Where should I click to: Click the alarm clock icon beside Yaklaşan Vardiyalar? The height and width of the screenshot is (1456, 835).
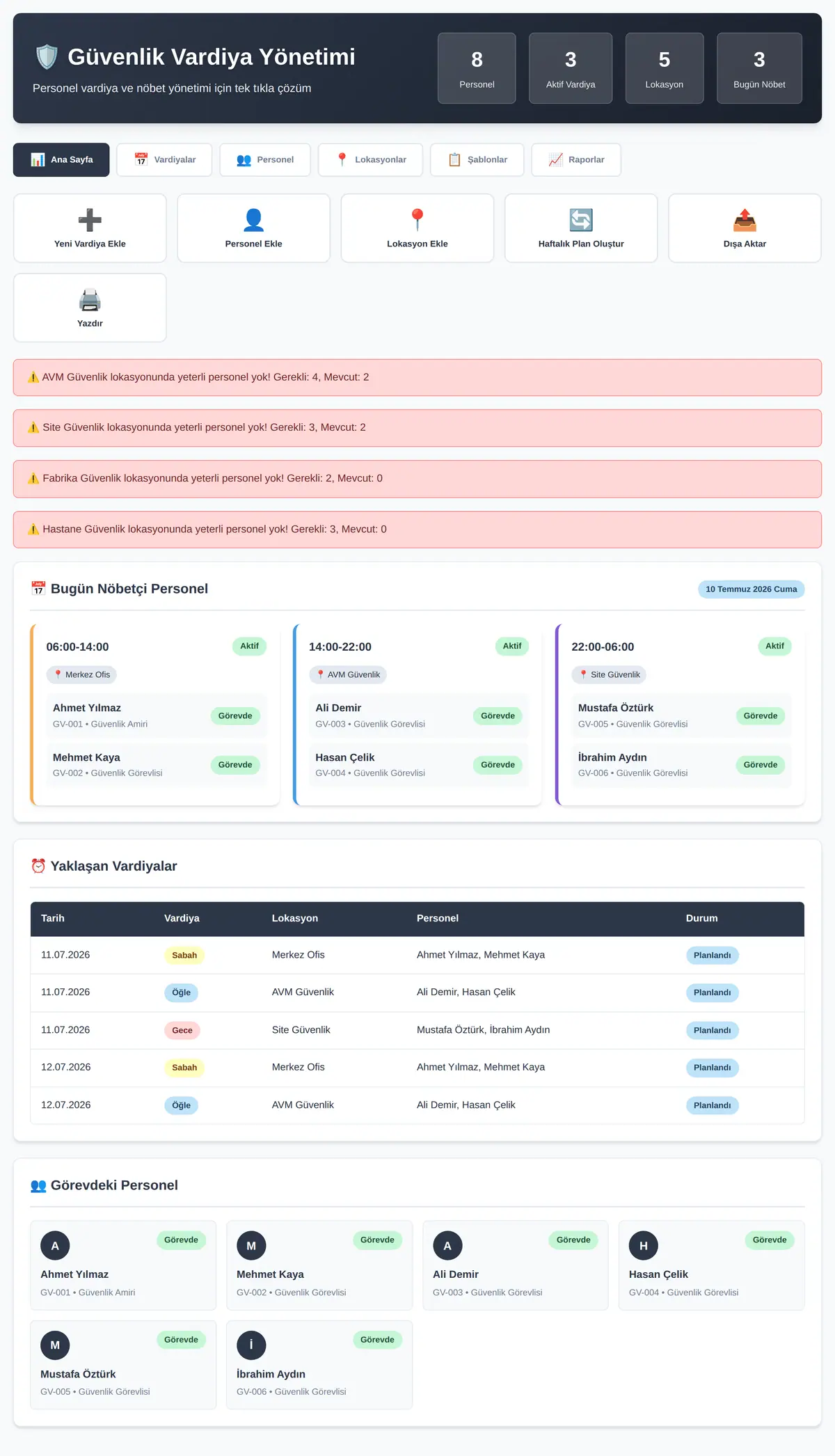pos(38,866)
